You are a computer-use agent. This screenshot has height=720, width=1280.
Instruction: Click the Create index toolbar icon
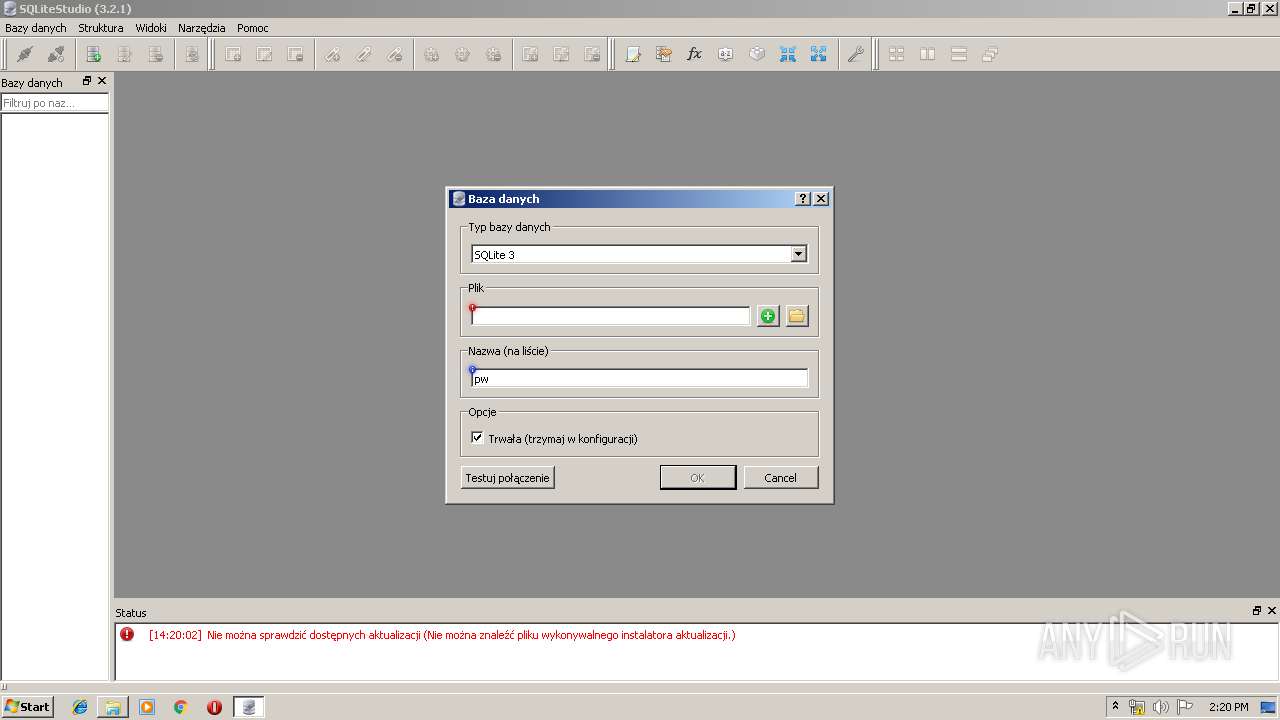point(332,55)
